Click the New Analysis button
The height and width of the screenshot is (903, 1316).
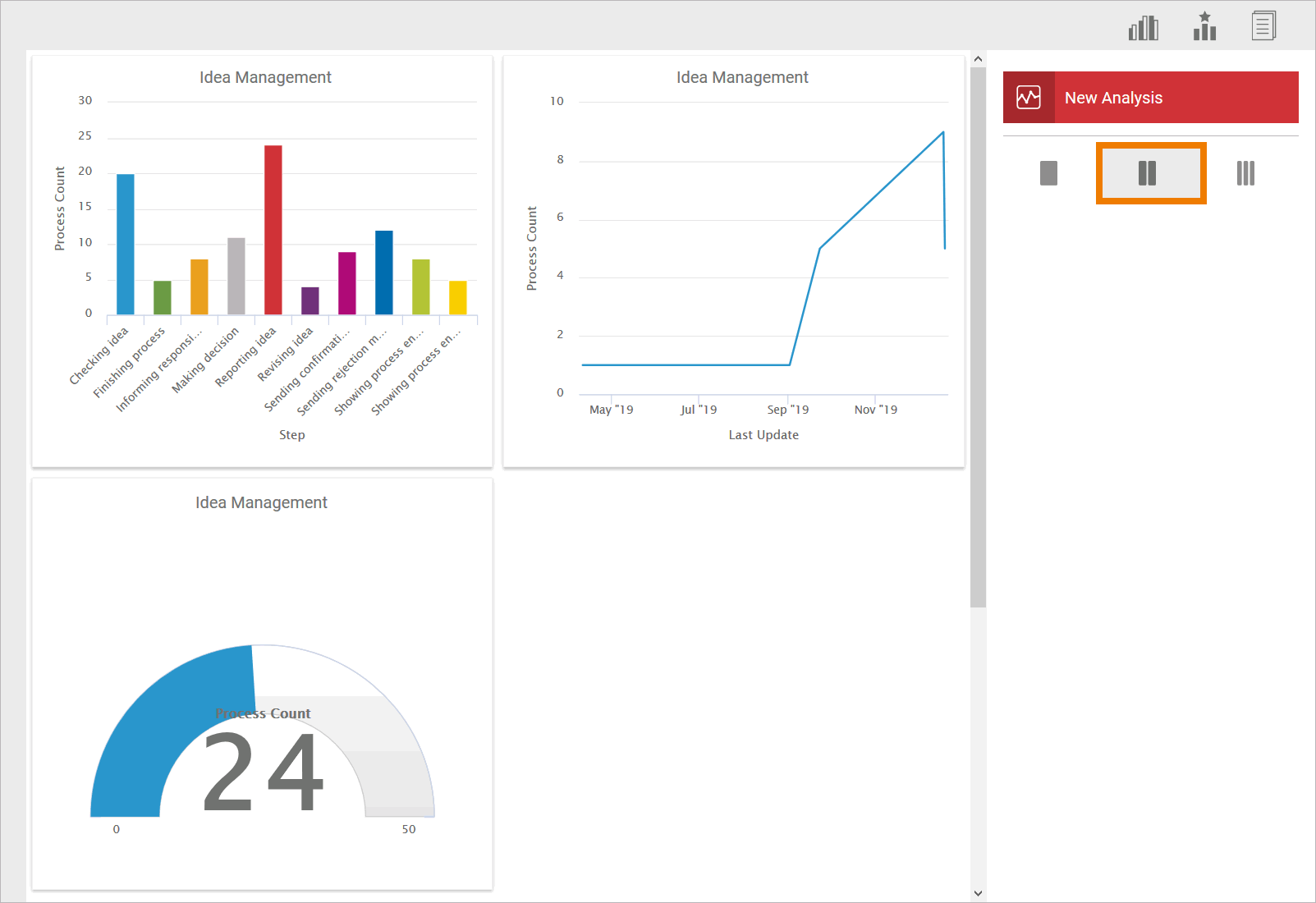pyautogui.click(x=1151, y=98)
